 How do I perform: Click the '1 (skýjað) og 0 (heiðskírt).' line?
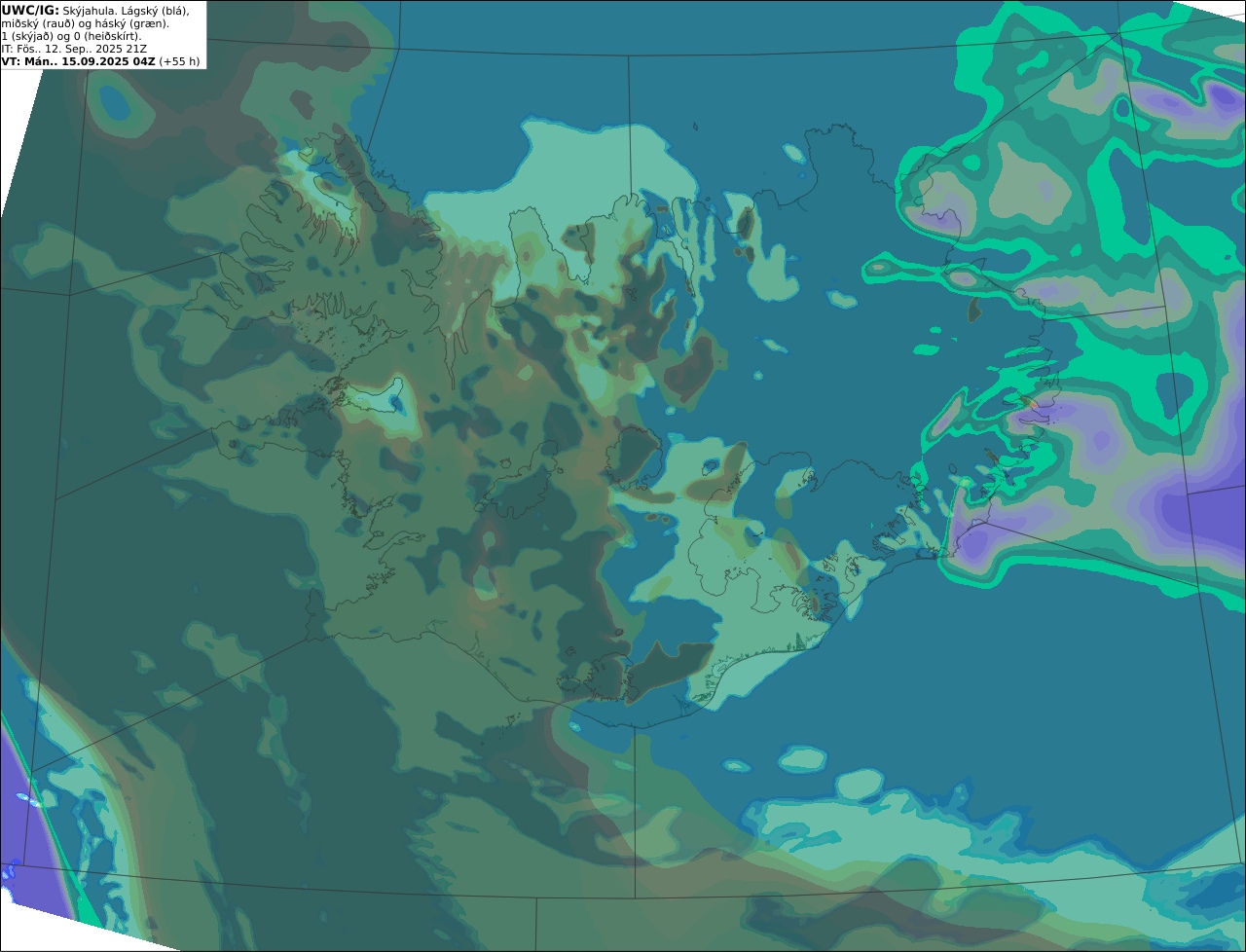(71, 36)
